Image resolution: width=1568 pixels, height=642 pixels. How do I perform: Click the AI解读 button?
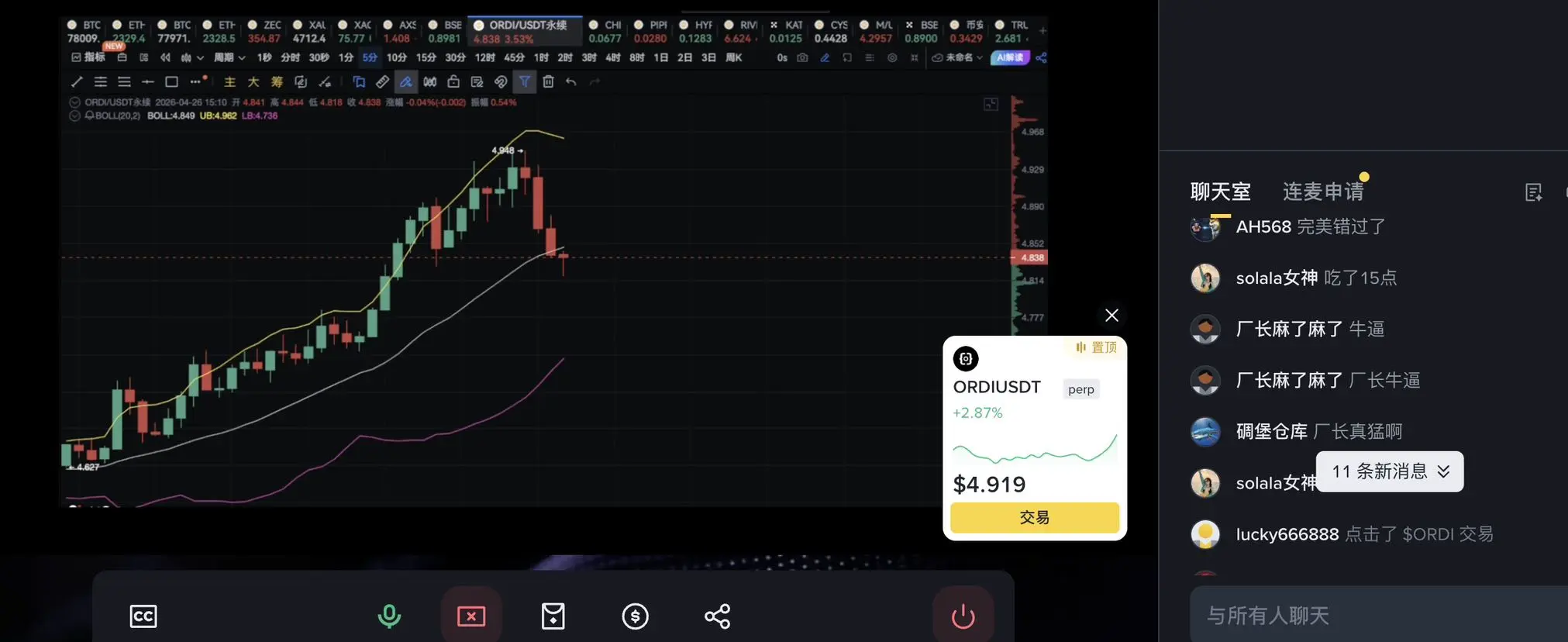pyautogui.click(x=1010, y=57)
